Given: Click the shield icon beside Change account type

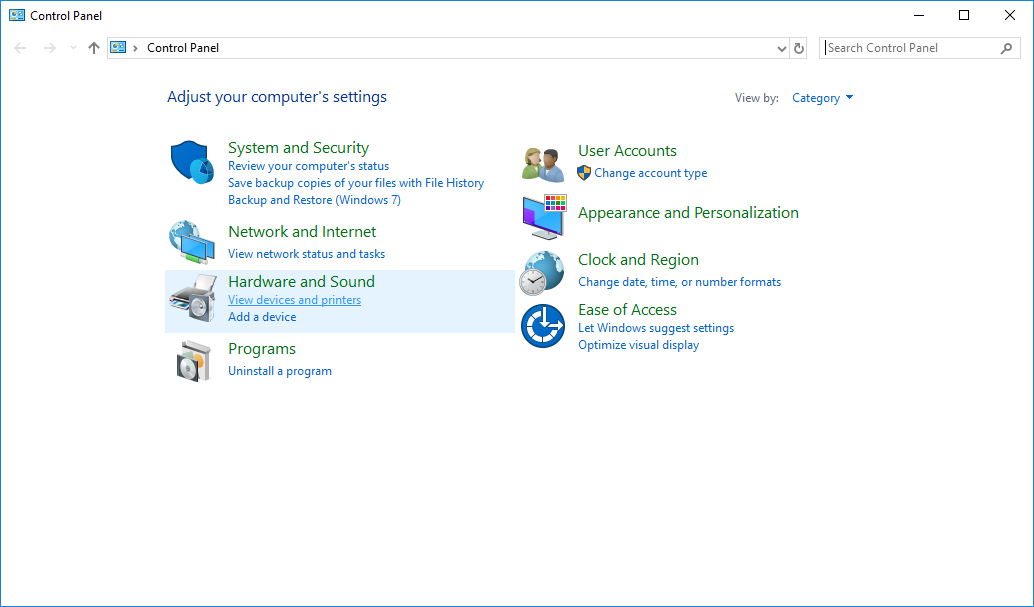Looking at the screenshot, I should 584,173.
